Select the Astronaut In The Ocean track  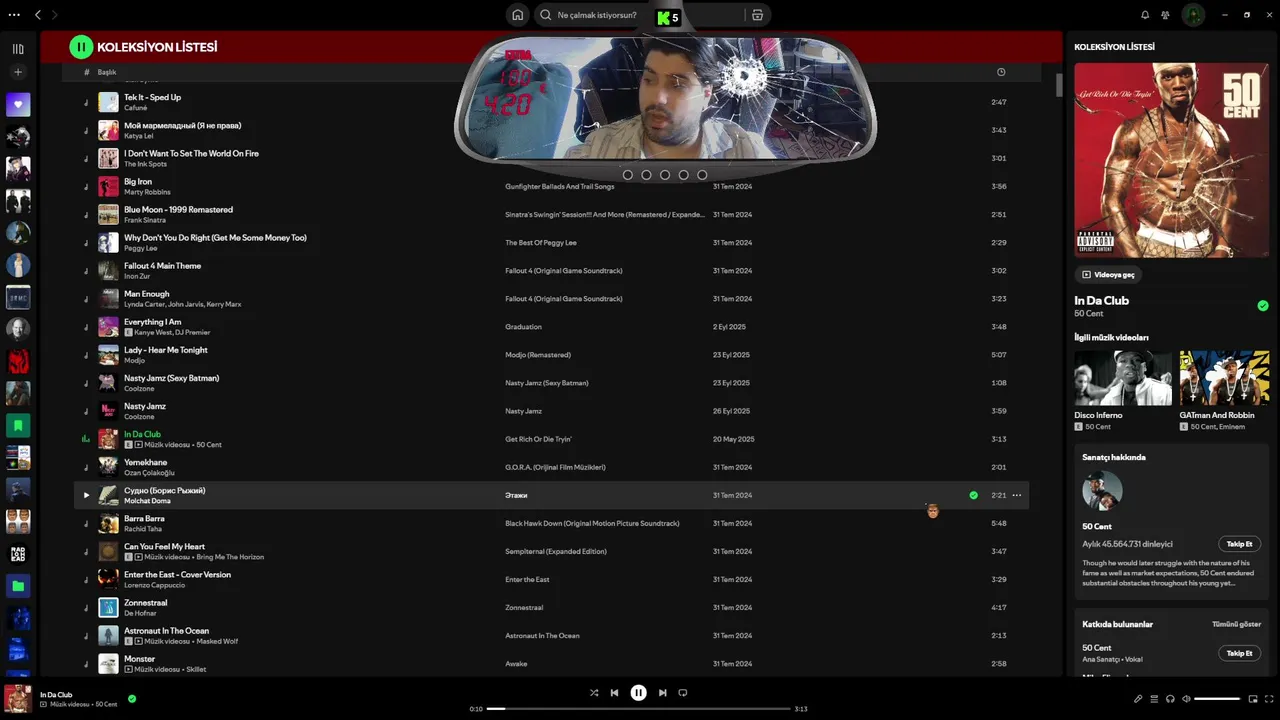(x=552, y=635)
